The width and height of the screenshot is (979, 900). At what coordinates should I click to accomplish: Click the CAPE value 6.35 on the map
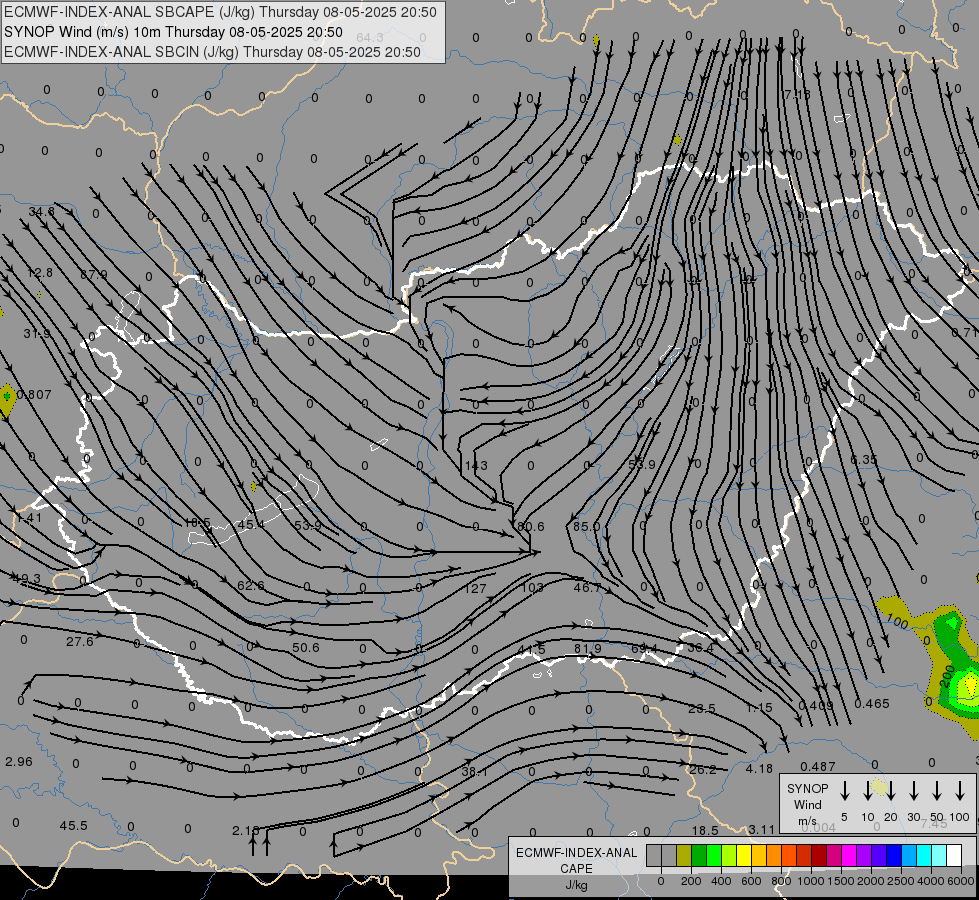pos(864,460)
